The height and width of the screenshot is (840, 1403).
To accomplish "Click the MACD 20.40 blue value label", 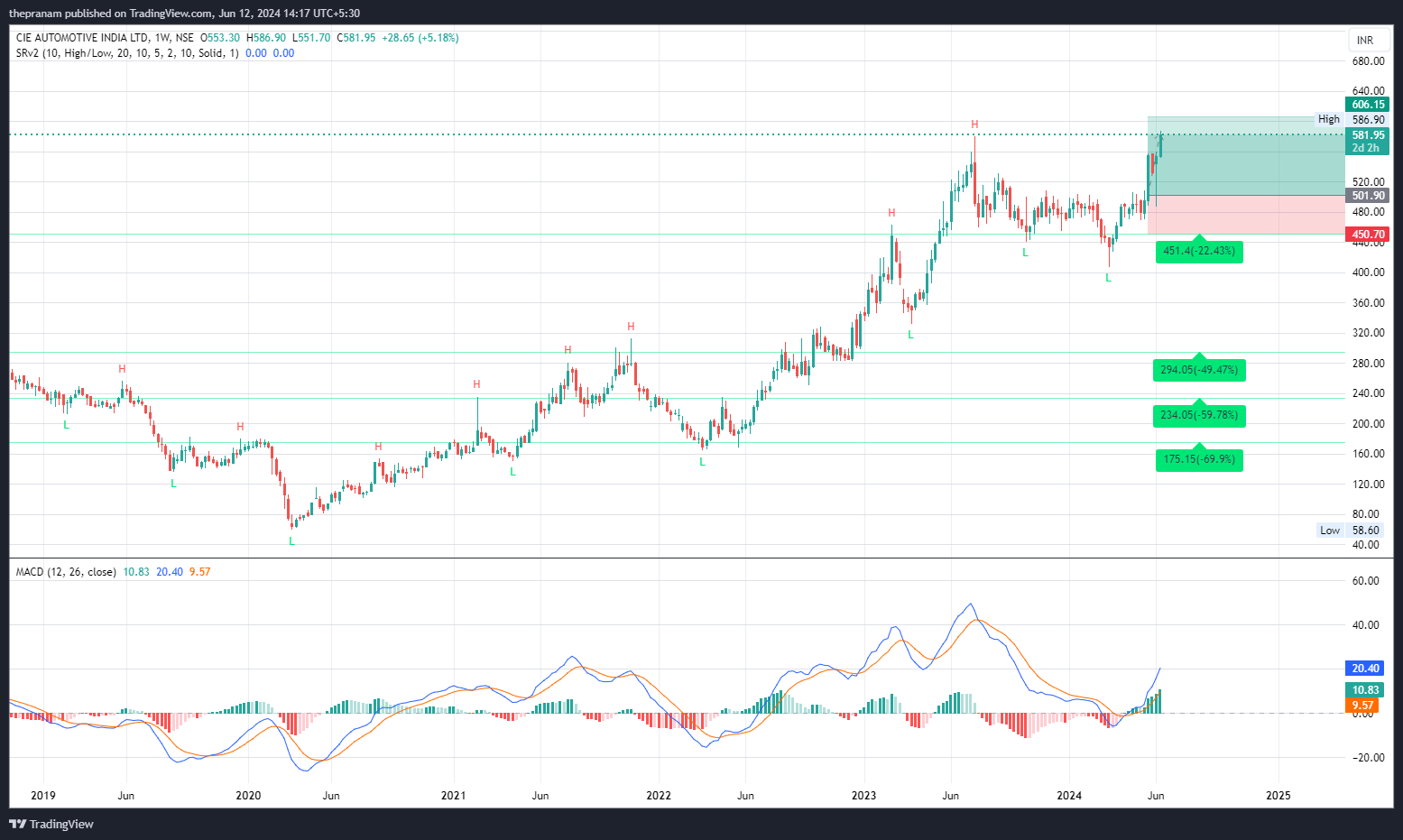I will click(1365, 669).
